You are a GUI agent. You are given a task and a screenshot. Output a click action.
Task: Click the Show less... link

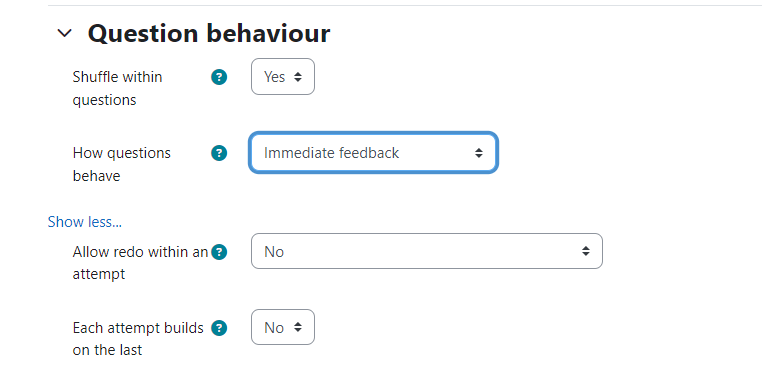click(x=85, y=222)
